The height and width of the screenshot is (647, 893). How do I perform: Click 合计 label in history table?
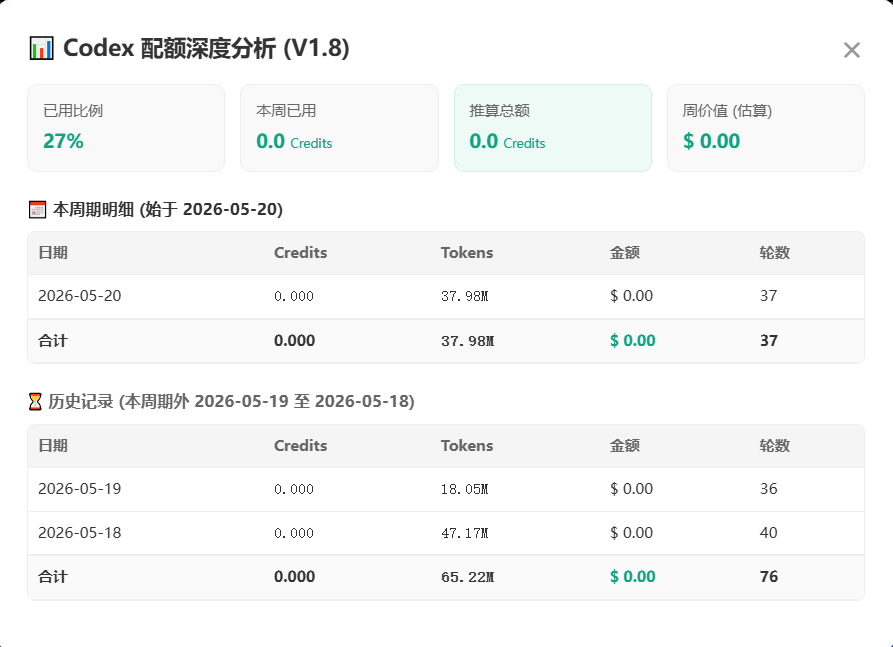53,577
